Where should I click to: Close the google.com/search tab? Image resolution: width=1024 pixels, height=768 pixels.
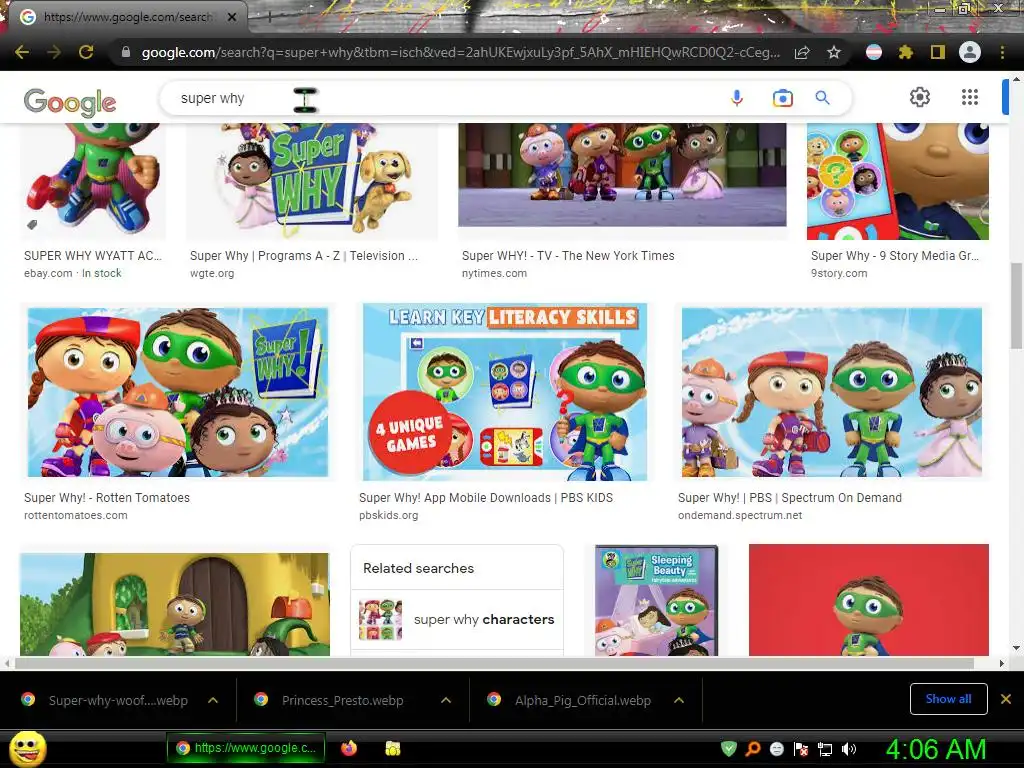pos(232,18)
